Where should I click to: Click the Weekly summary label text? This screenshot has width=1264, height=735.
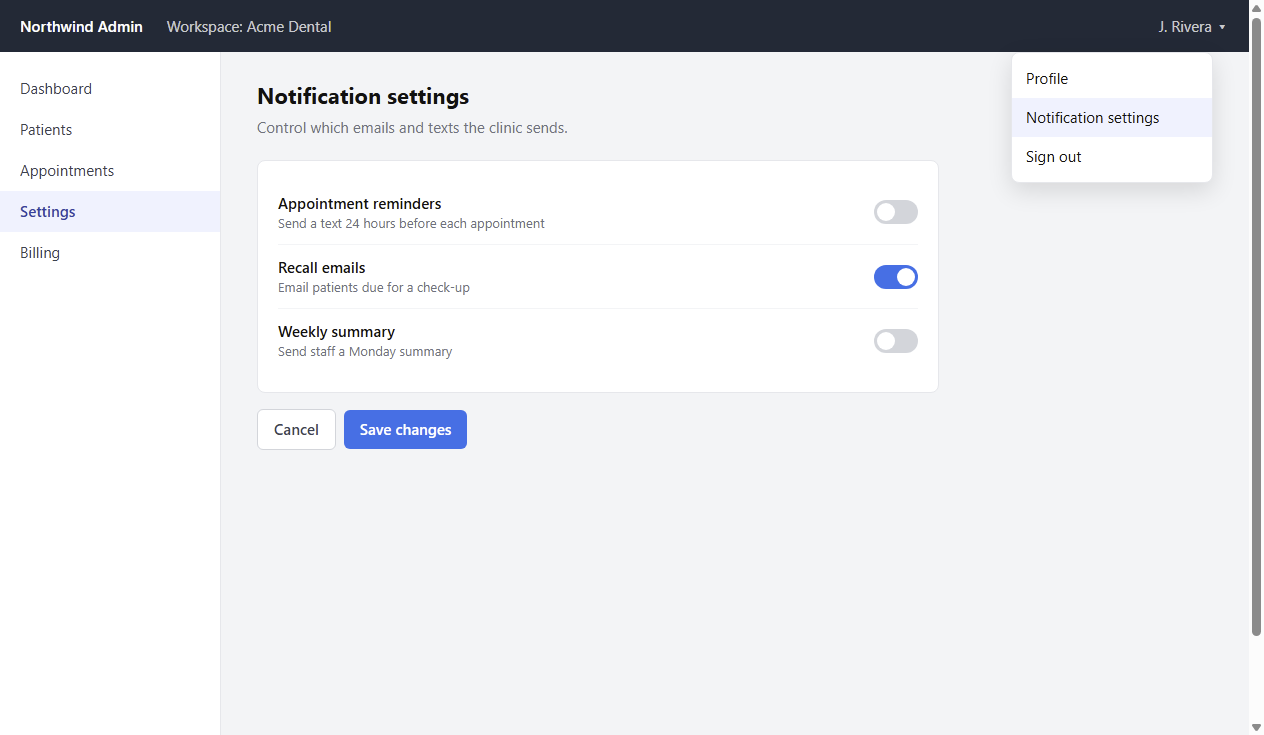coord(336,332)
